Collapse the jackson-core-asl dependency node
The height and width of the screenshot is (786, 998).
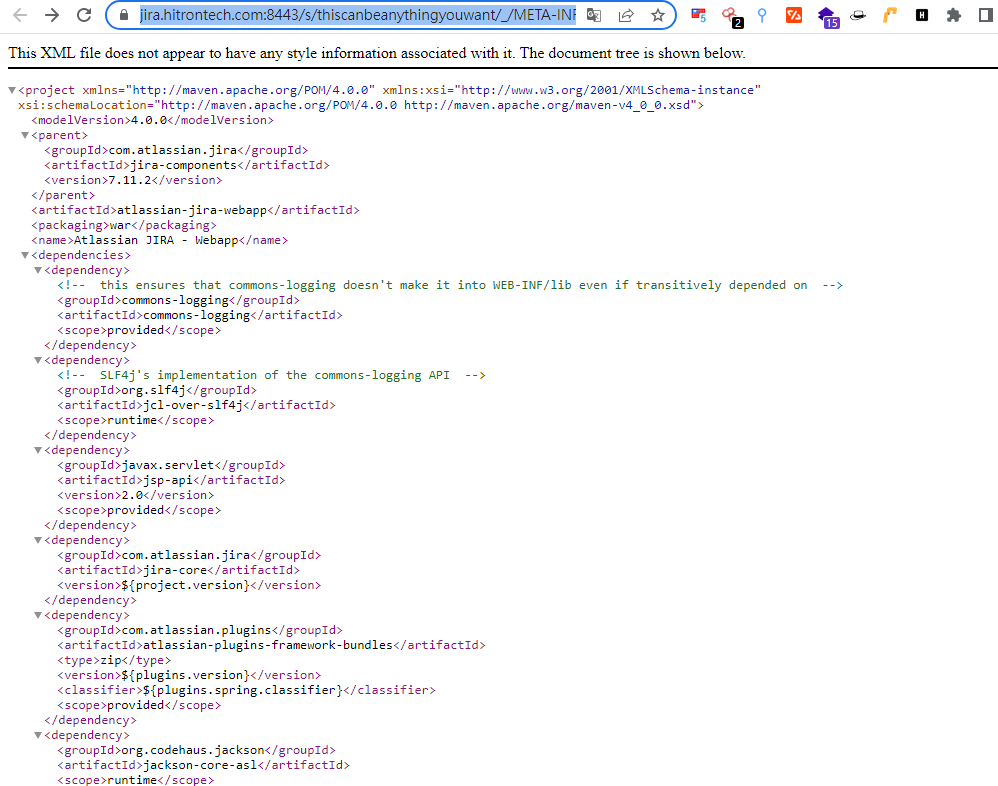tap(38, 736)
